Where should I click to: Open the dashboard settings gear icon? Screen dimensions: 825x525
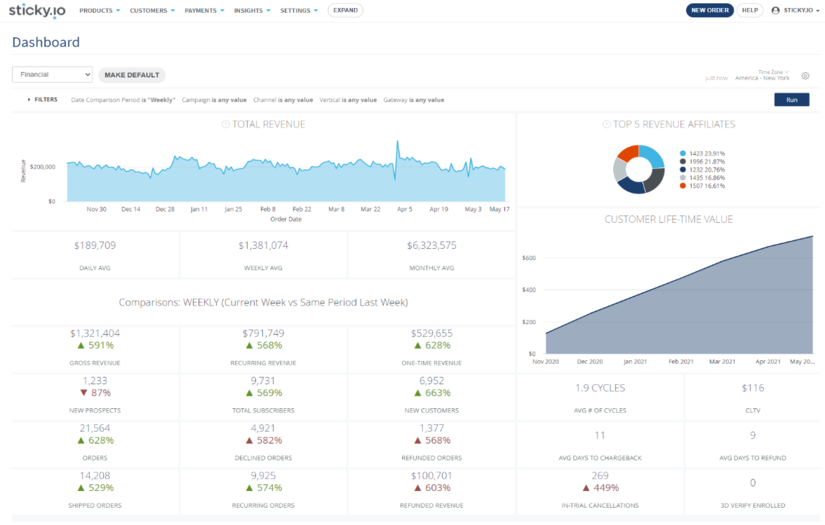[x=805, y=76]
